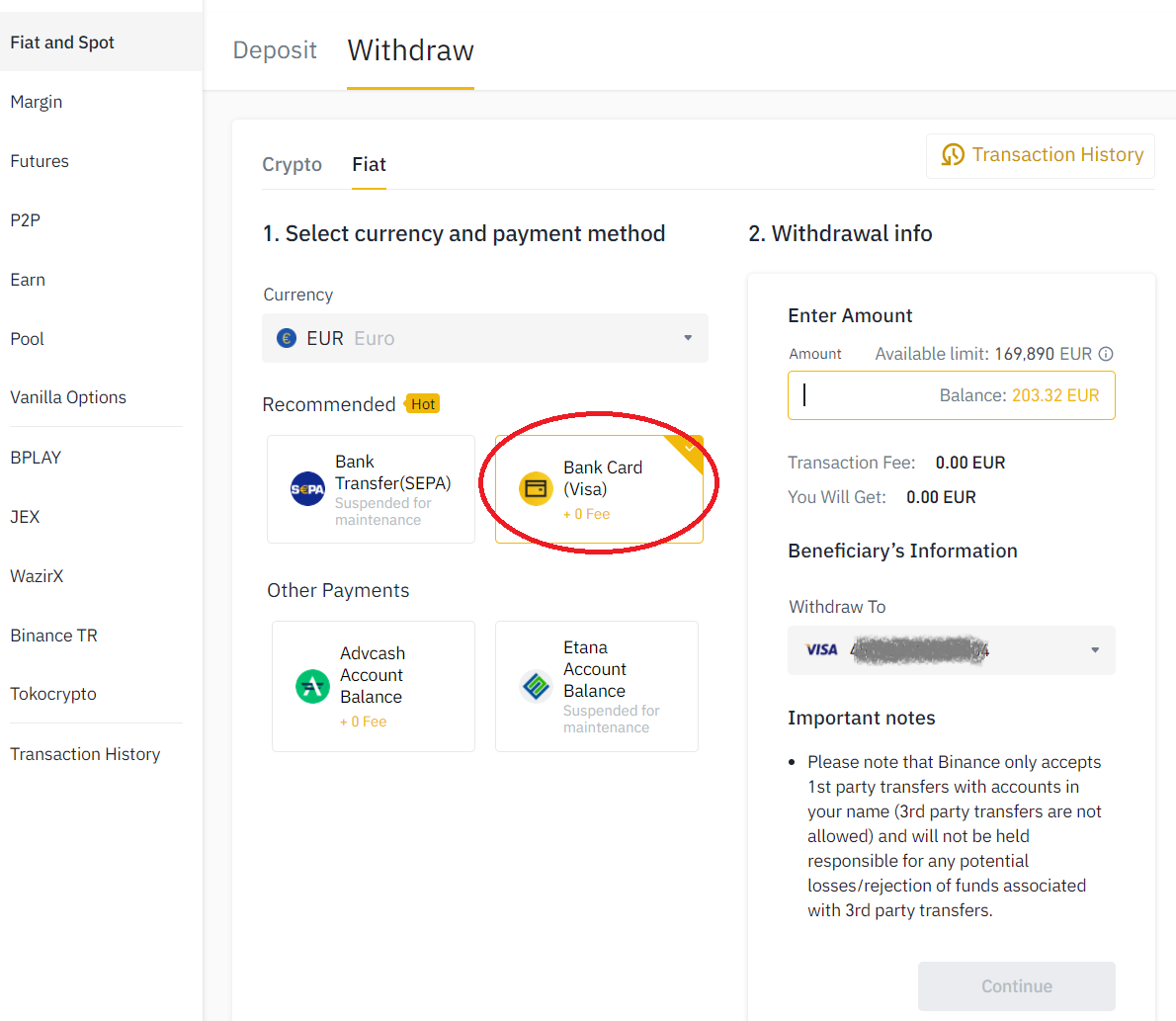Click the Advcash green logo
The height and width of the screenshot is (1021, 1176).
tap(312, 686)
